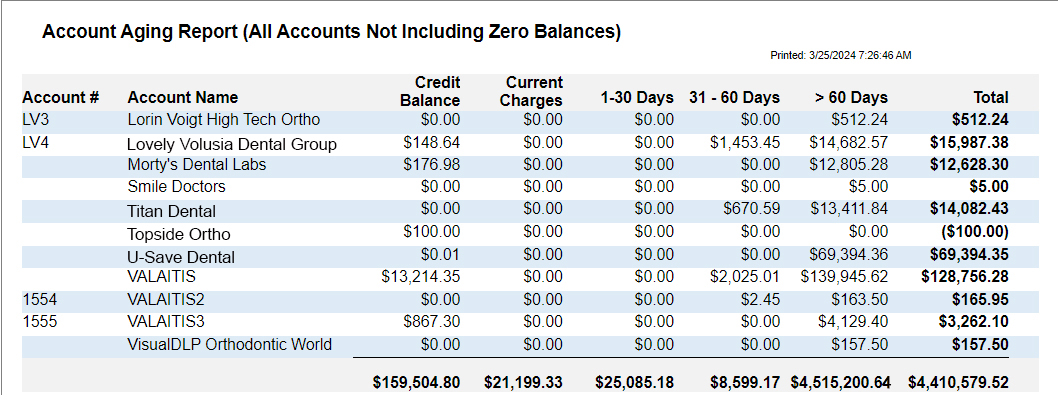Viewport: 1058px width, 401px height.
Task: Click on Morty's Dental Labs account name
Action: 196,165
